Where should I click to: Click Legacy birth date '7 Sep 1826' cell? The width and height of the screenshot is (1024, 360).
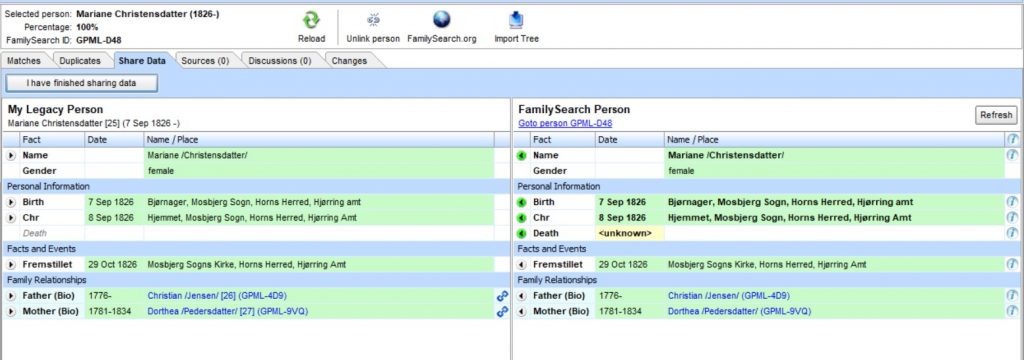(114, 202)
